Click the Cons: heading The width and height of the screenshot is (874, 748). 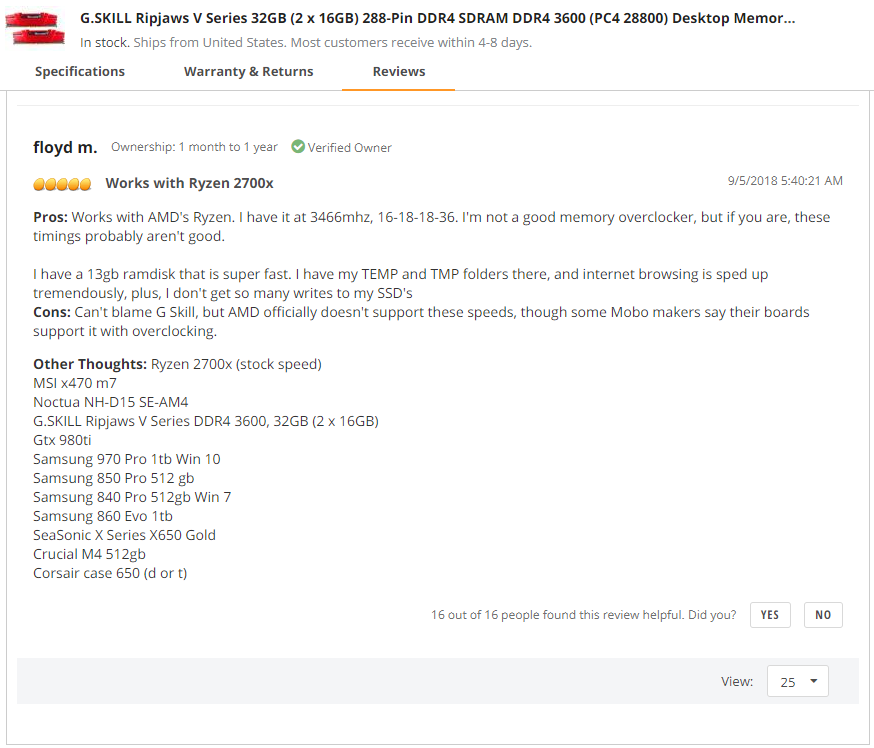point(52,312)
